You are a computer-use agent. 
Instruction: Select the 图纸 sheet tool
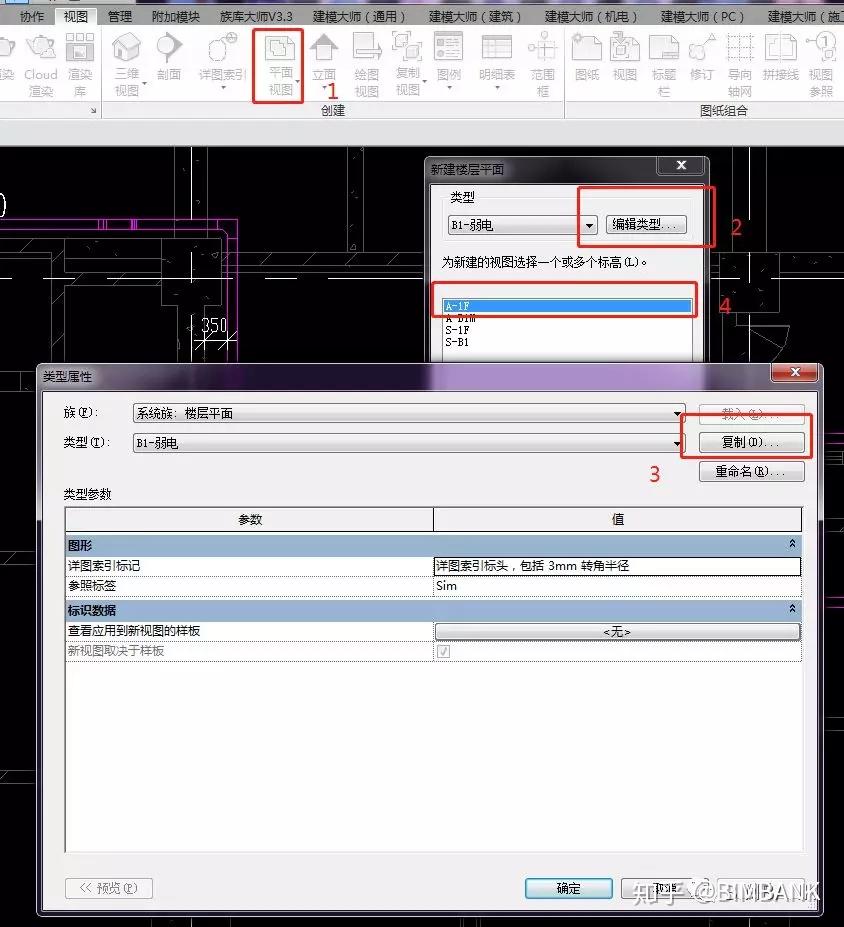pyautogui.click(x=587, y=58)
